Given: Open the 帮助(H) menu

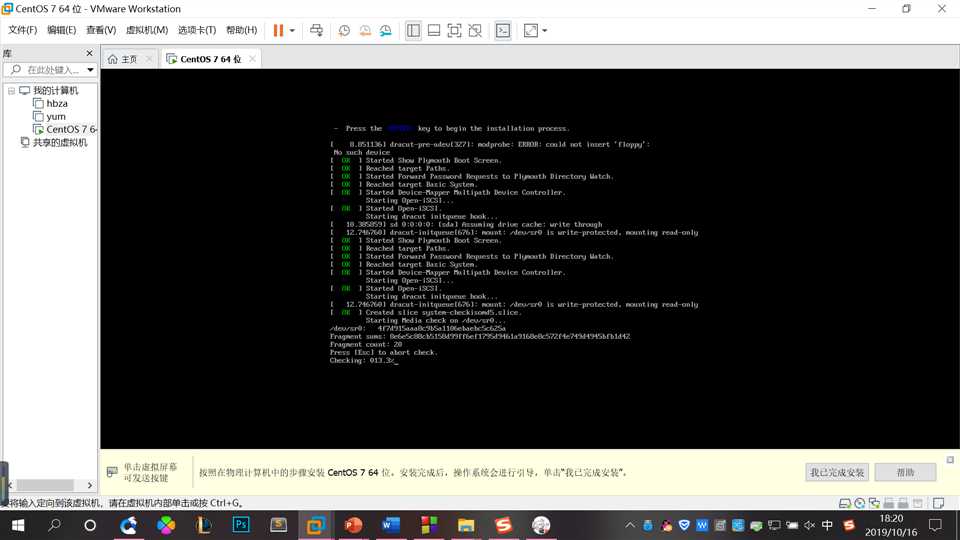Looking at the screenshot, I should coord(242,30).
